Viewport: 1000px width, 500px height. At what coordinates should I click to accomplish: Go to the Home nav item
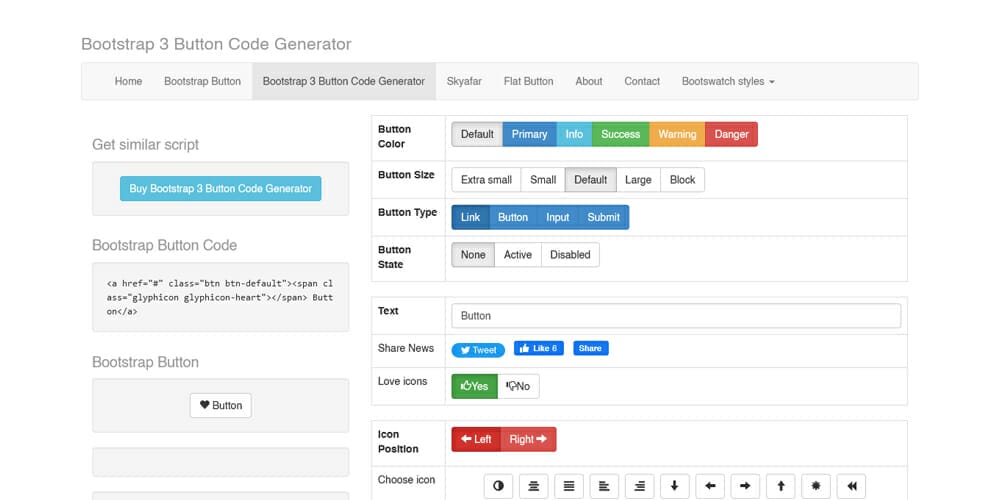128,82
